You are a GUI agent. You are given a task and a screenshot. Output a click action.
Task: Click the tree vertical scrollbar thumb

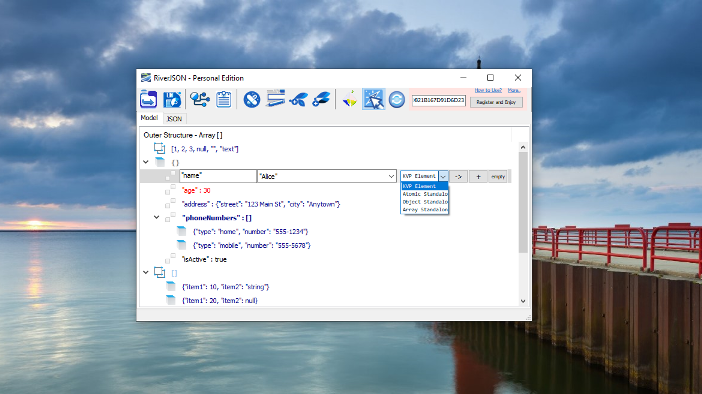[523, 202]
